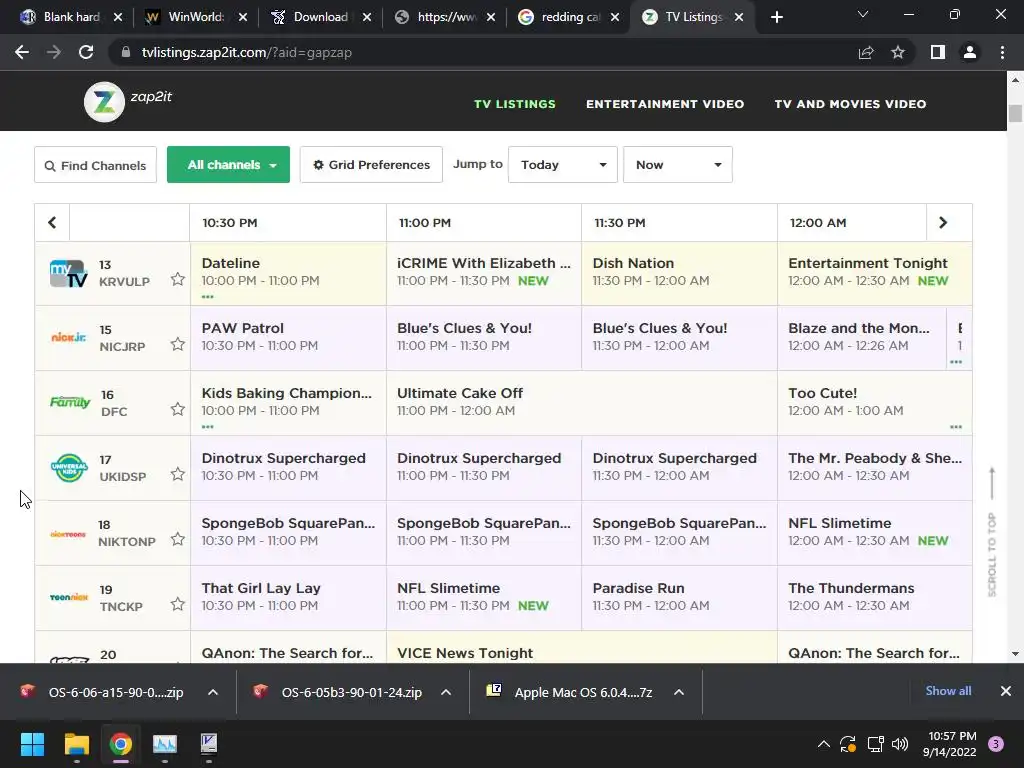Reload the page

(x=86, y=52)
